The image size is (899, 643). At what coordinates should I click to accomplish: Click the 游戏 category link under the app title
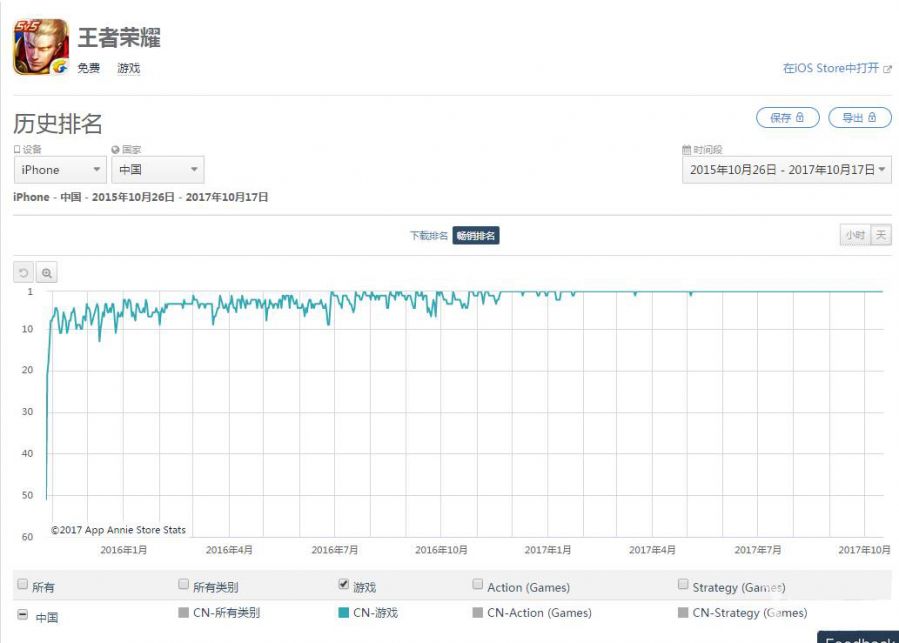pos(128,68)
